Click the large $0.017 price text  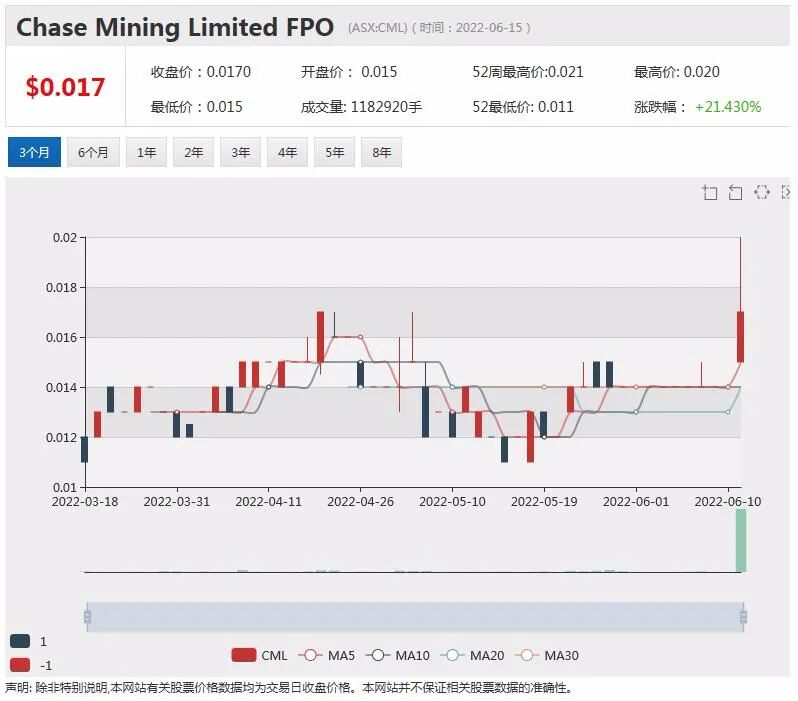pos(65,87)
